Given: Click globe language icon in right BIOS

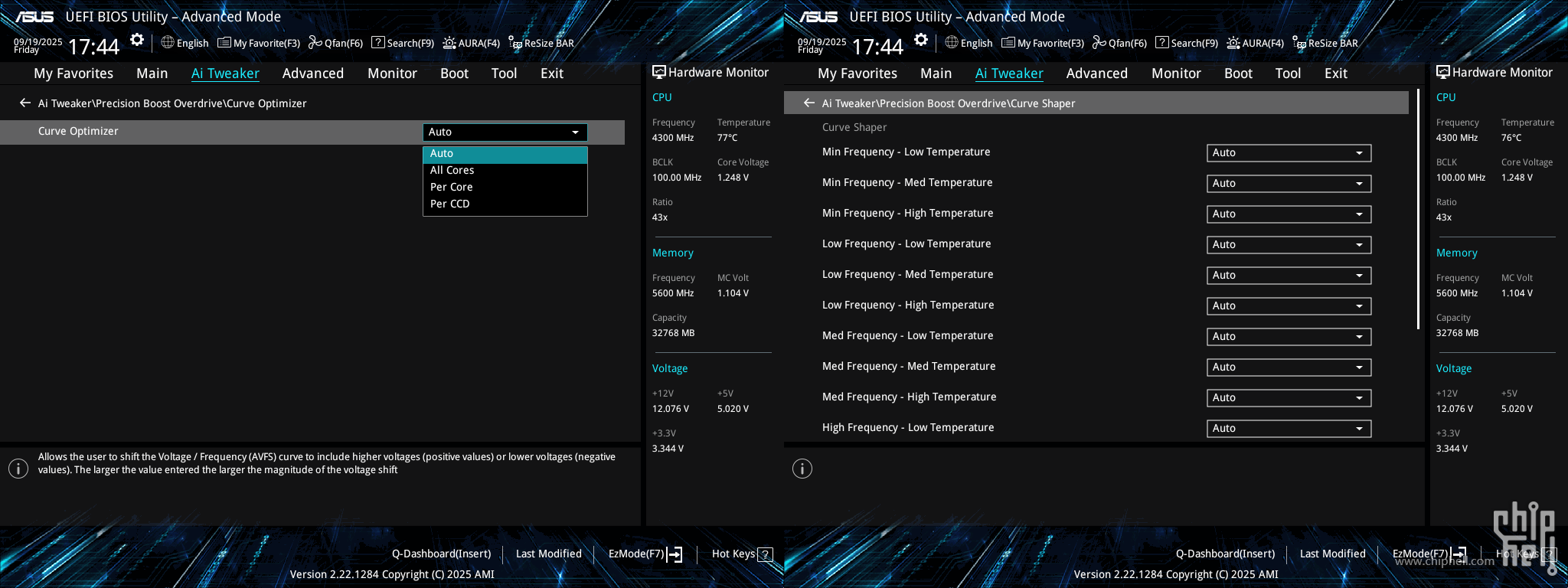Looking at the screenshot, I should pyautogui.click(x=952, y=42).
